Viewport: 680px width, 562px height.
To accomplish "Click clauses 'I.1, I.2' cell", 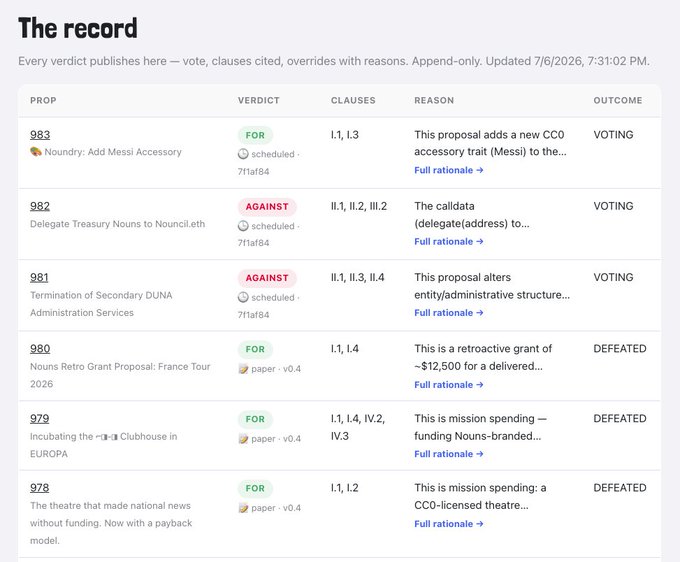I will 345,488.
